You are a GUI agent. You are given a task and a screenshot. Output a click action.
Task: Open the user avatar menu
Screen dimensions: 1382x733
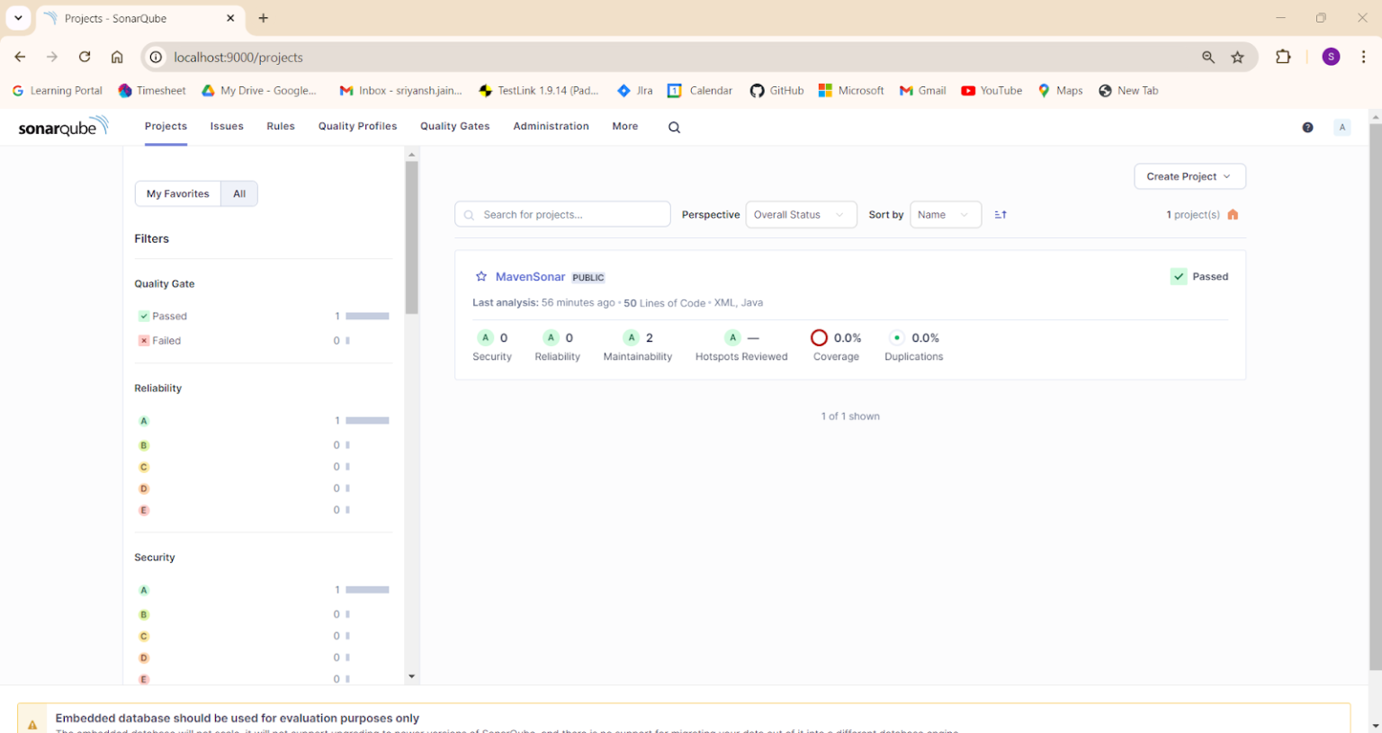coord(1342,126)
